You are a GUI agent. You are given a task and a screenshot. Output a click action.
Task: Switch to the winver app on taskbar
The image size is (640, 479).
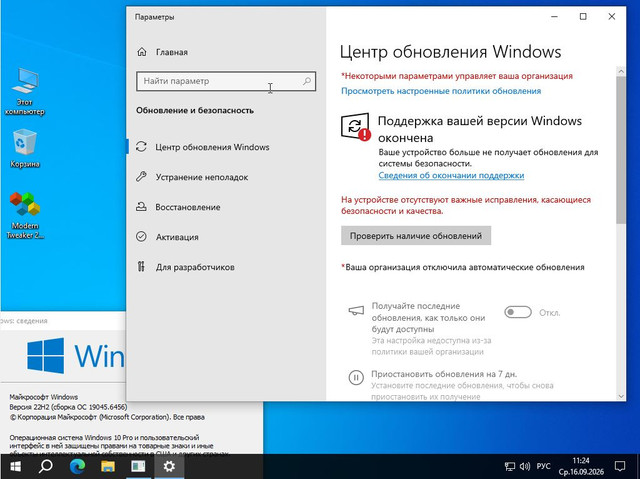[138, 466]
